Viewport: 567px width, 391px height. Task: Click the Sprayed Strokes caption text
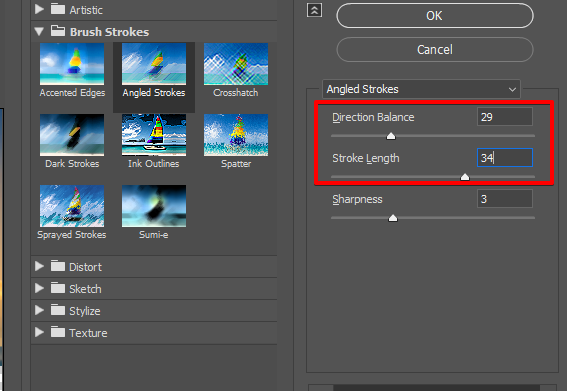coord(72,235)
